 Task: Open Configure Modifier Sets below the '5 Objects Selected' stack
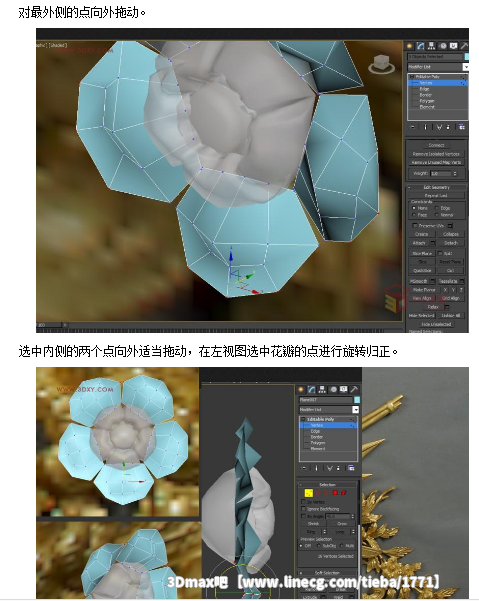(x=462, y=127)
